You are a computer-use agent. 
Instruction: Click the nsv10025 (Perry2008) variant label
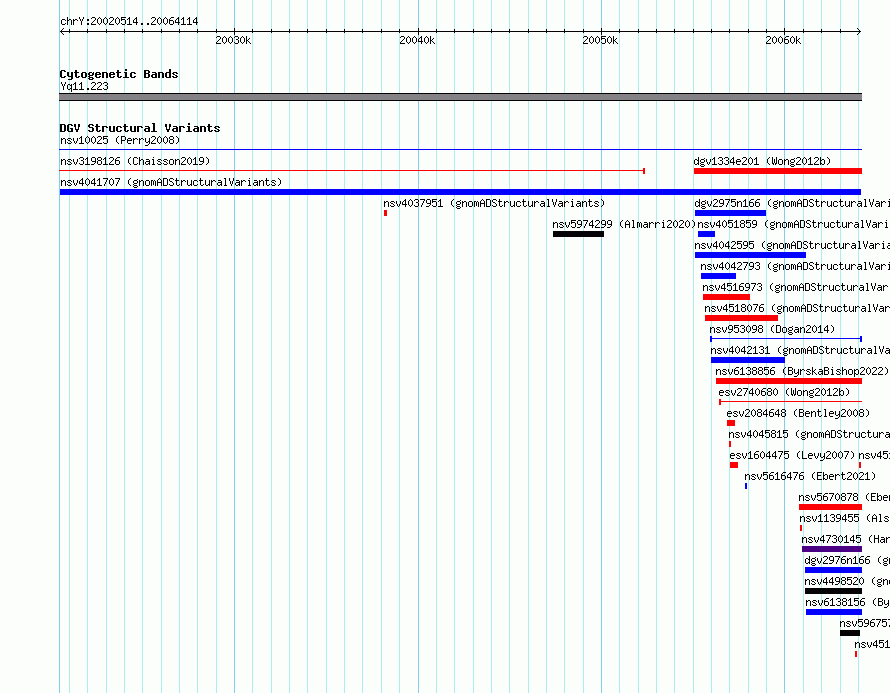tap(120, 140)
